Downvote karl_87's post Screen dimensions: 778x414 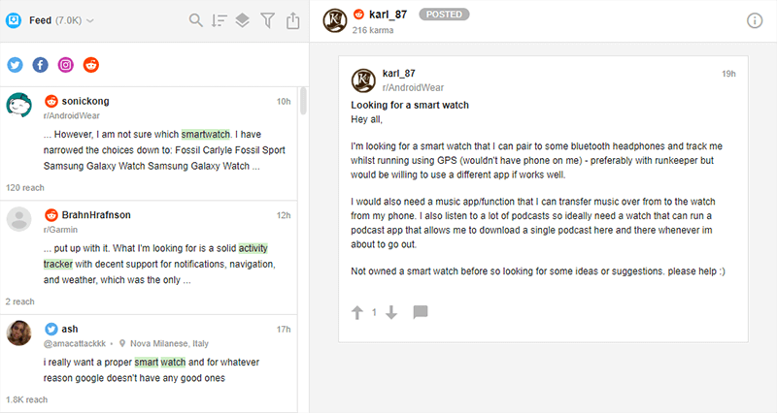point(391,313)
